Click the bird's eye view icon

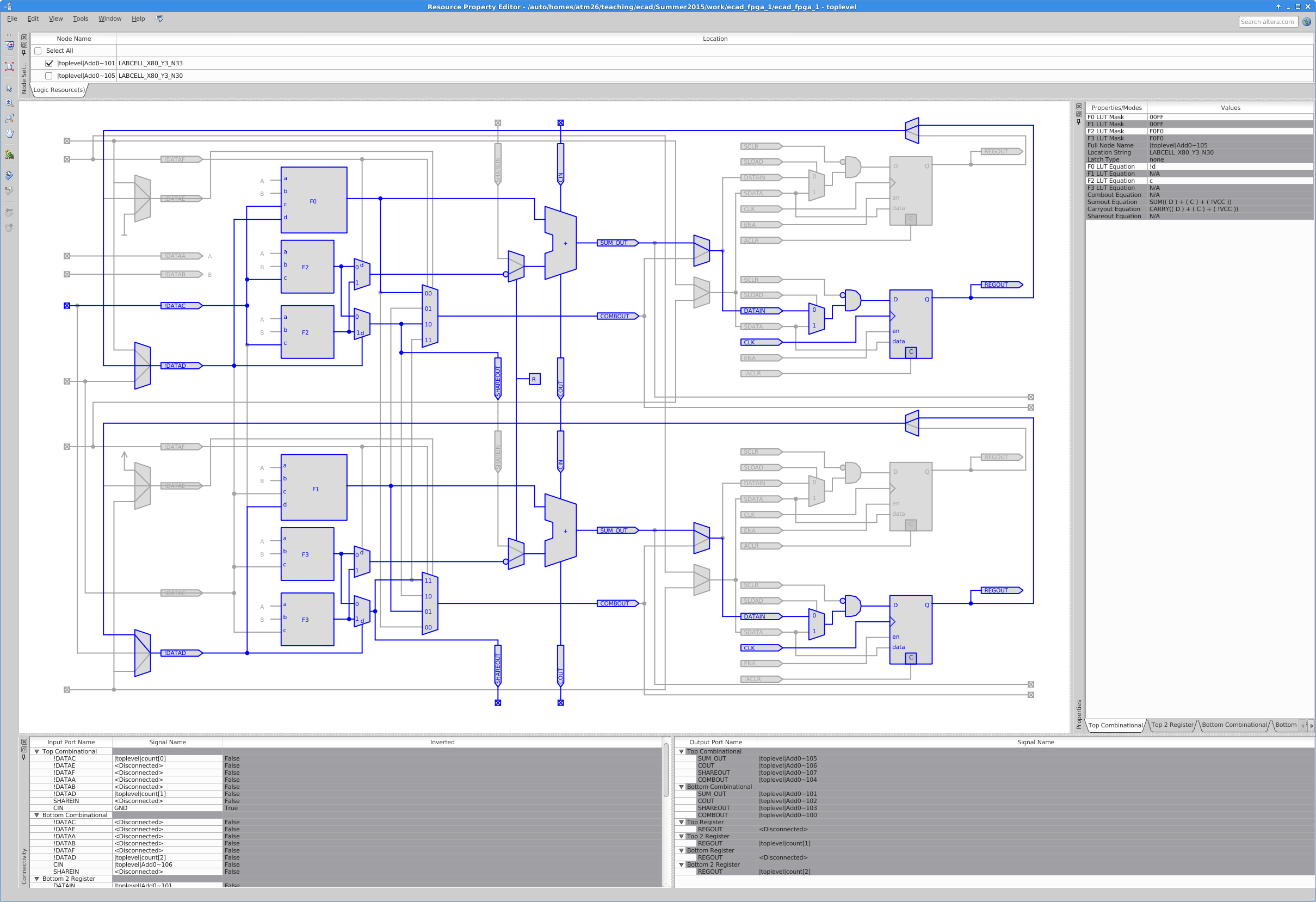pos(9,155)
